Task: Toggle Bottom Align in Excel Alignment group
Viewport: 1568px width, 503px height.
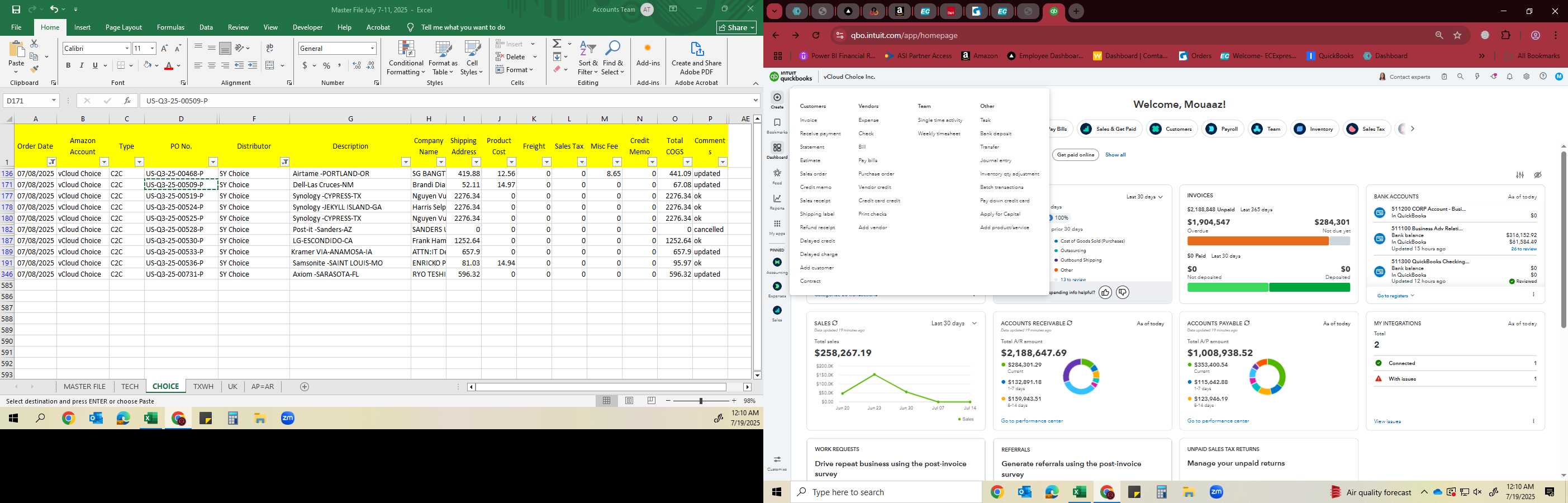Action: click(x=225, y=48)
